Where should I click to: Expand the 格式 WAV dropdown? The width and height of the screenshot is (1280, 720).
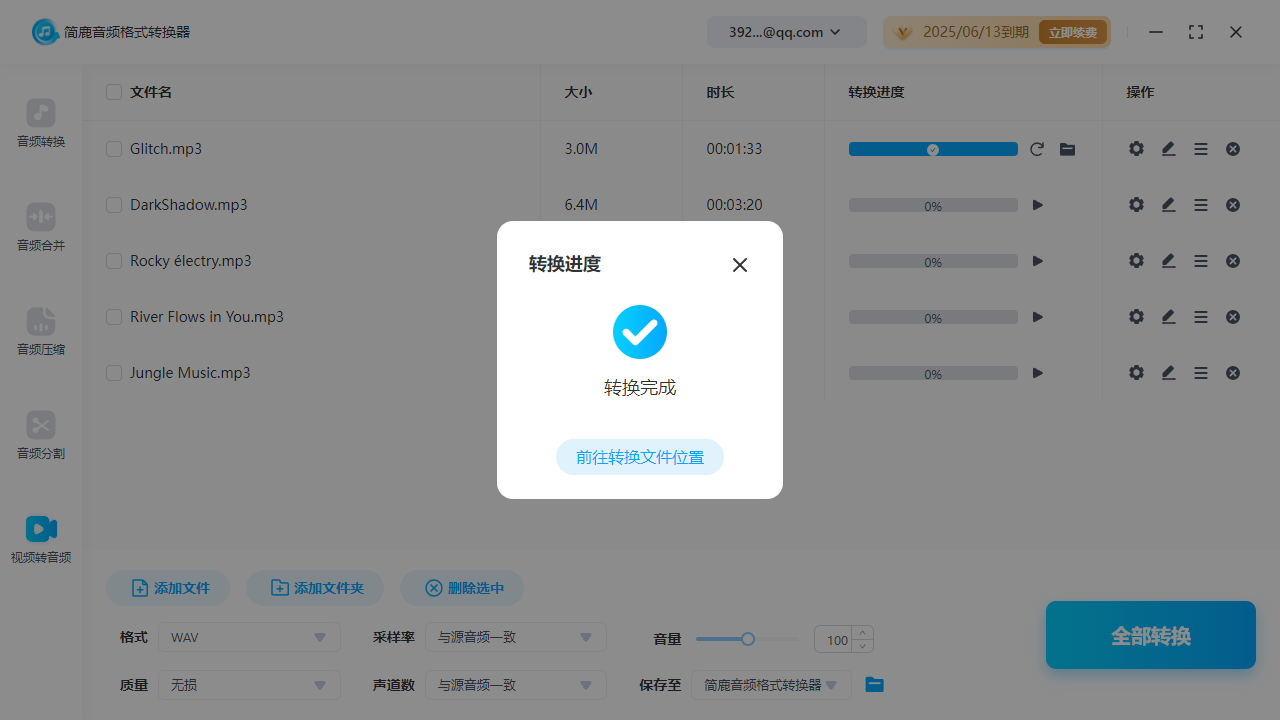click(249, 637)
